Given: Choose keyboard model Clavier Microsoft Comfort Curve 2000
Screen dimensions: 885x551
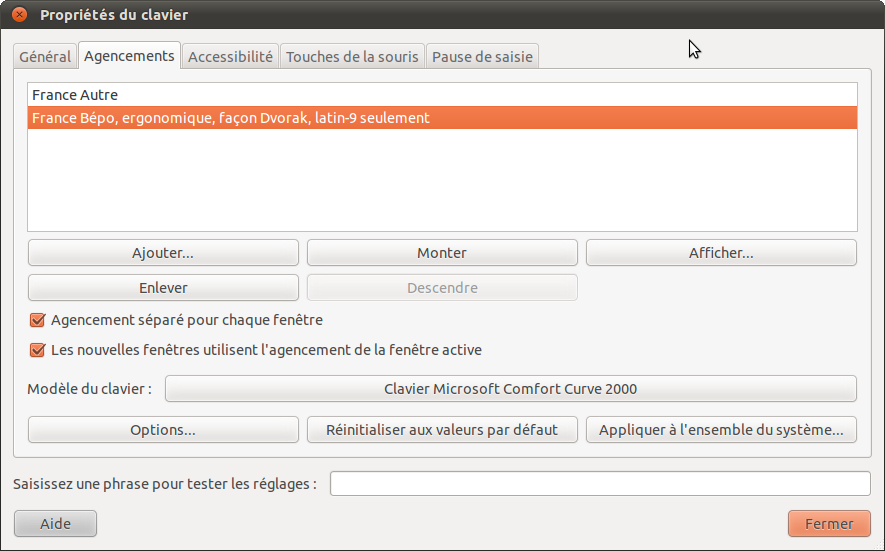Looking at the screenshot, I should point(510,389).
